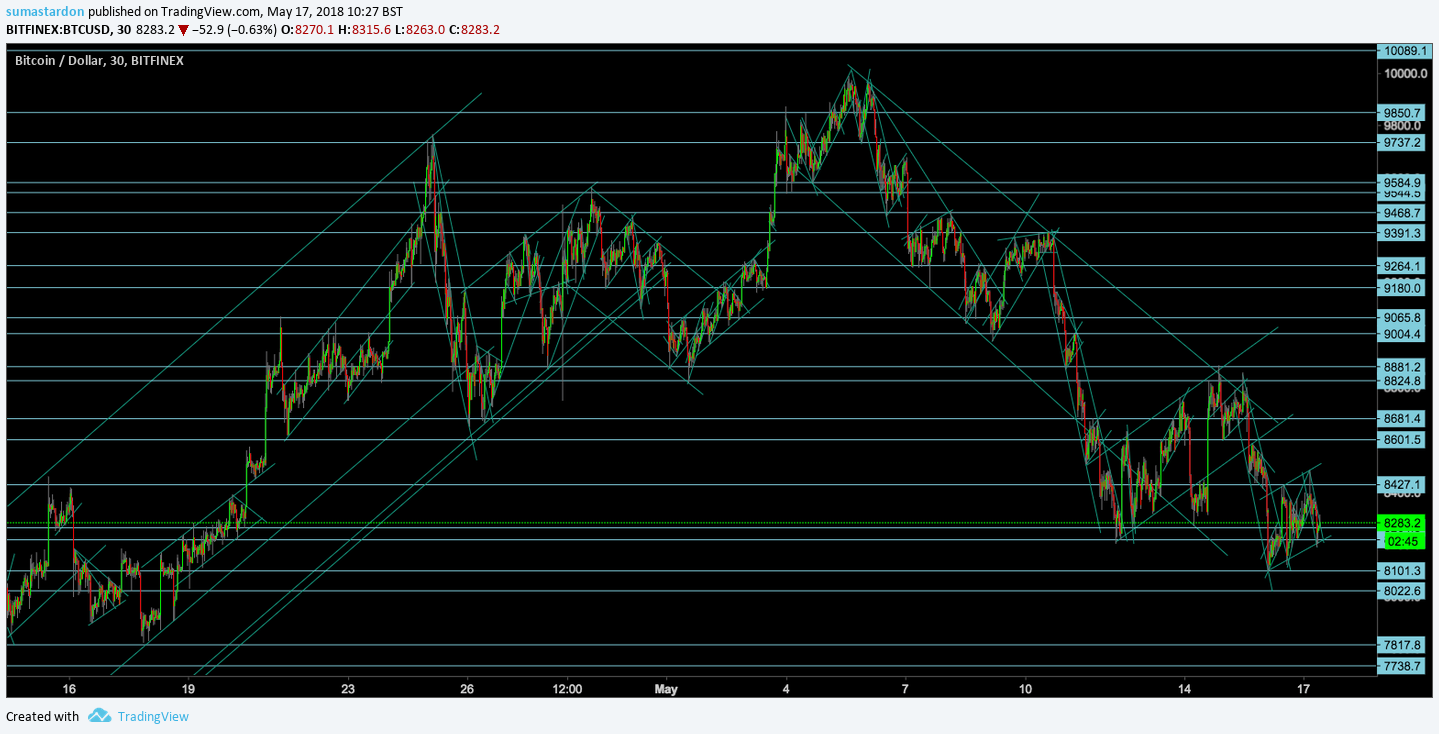Viewport: 1439px width, 734px height.
Task: Click the 4 date on time axis
Action: click(x=786, y=689)
